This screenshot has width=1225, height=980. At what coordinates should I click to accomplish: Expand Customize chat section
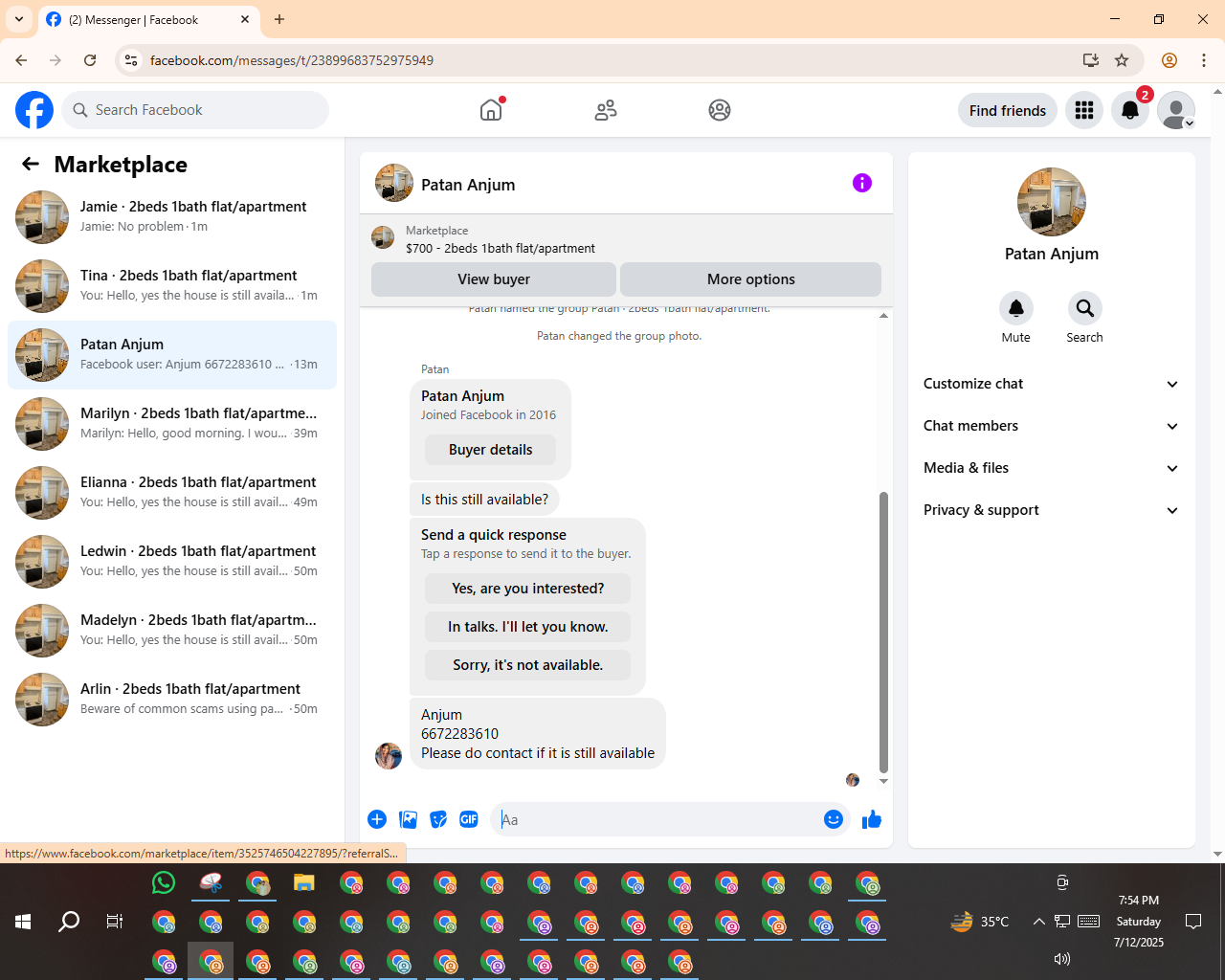click(x=1052, y=384)
